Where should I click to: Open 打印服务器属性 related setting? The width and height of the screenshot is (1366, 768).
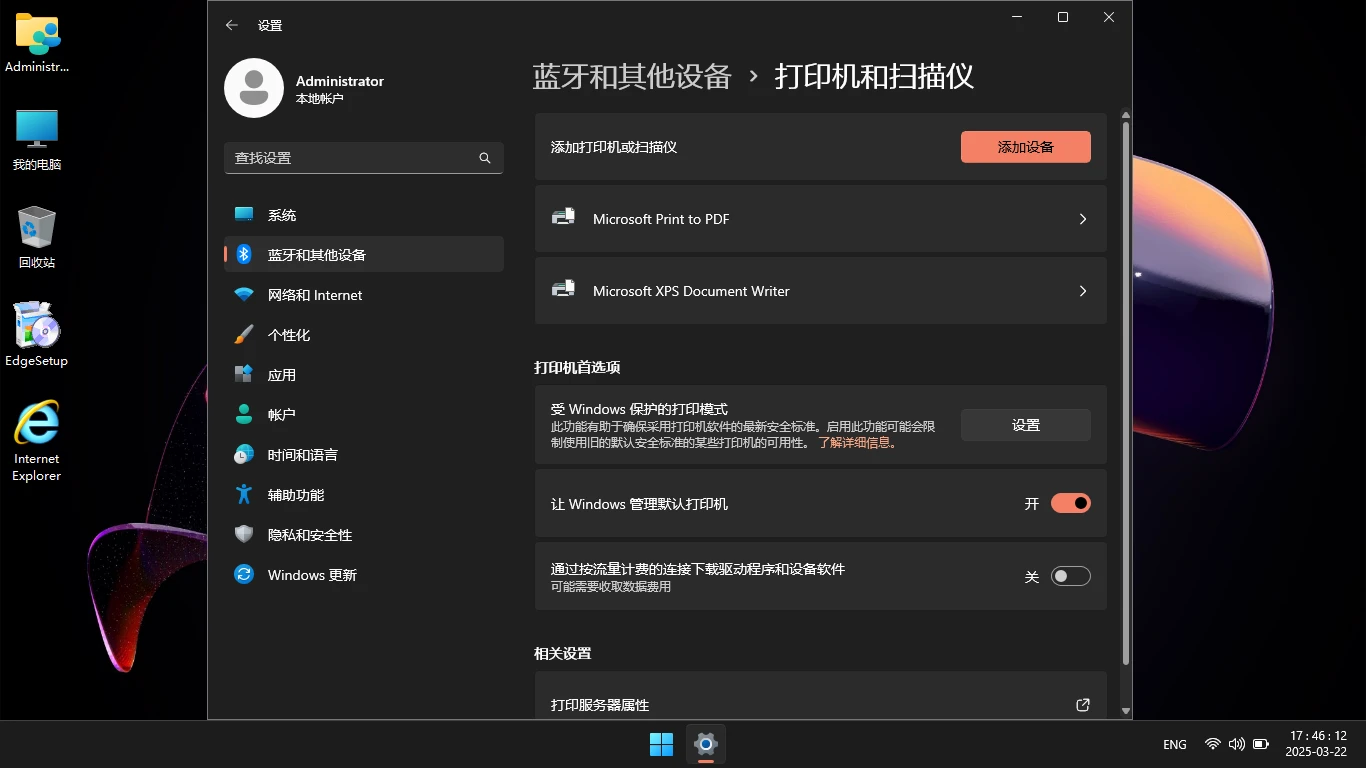tap(821, 697)
